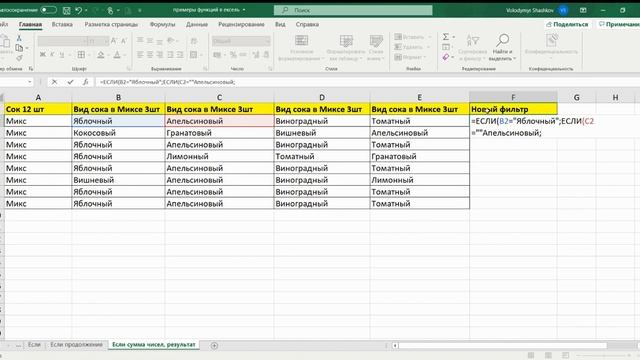Click the Format Painter brush icon
Screen dimensions: 640x360
(x=19, y=58)
